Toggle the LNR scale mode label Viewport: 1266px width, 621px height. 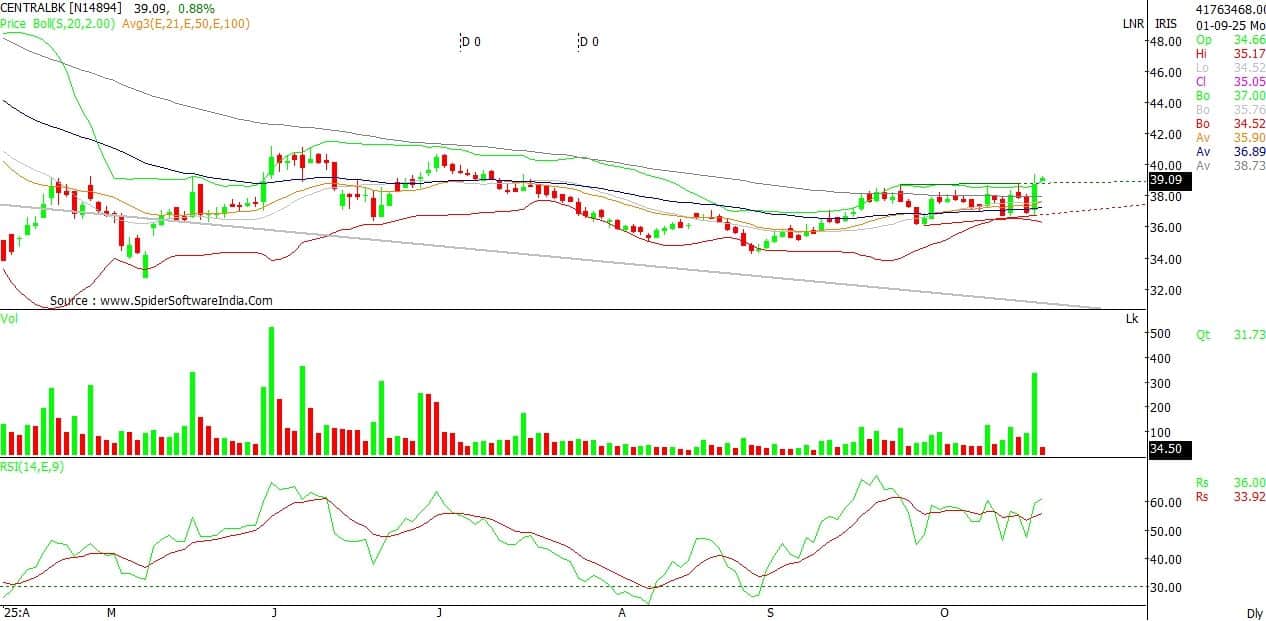pyautogui.click(x=1133, y=22)
